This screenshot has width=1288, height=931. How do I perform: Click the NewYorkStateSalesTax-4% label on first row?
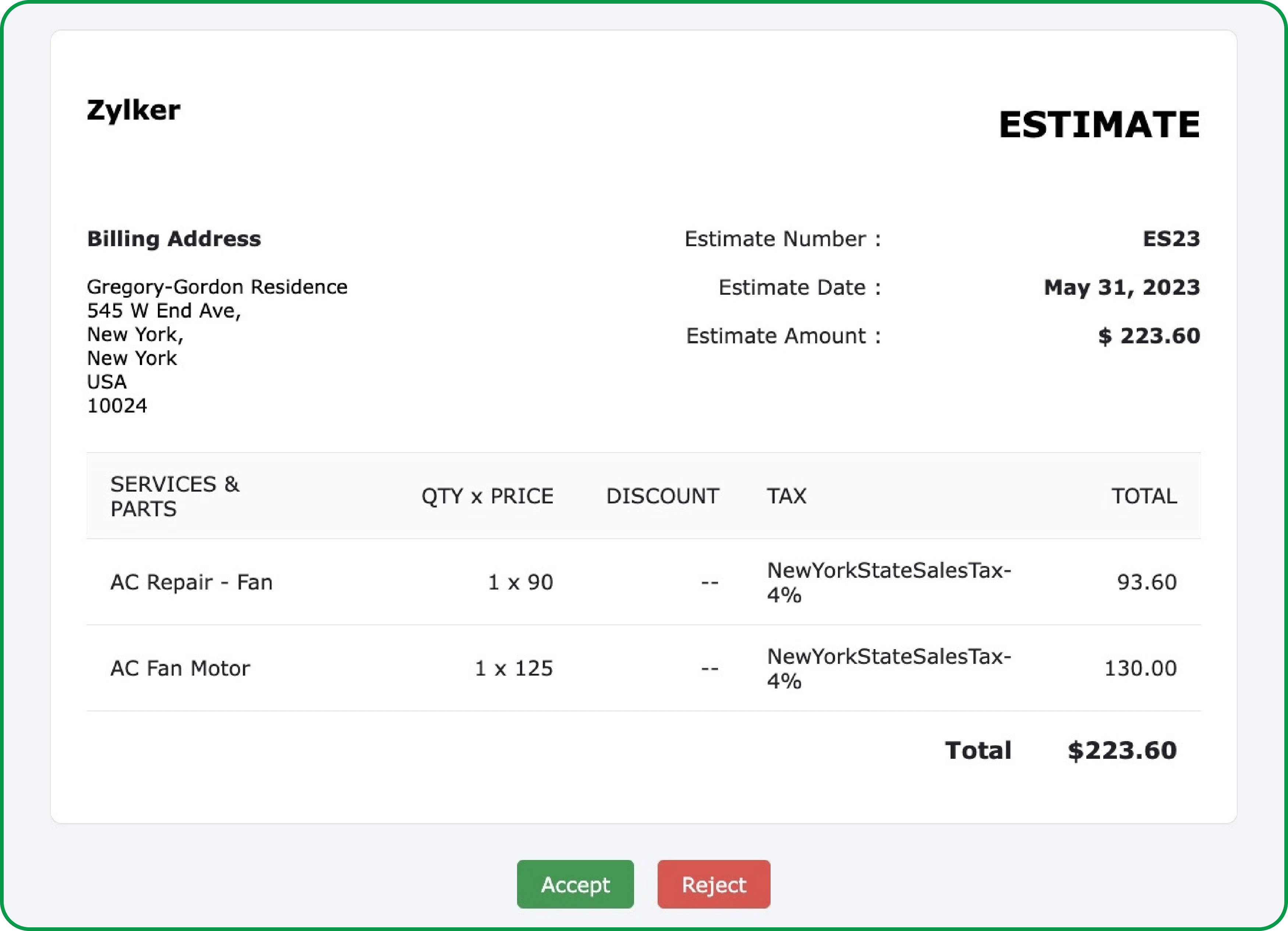889,582
